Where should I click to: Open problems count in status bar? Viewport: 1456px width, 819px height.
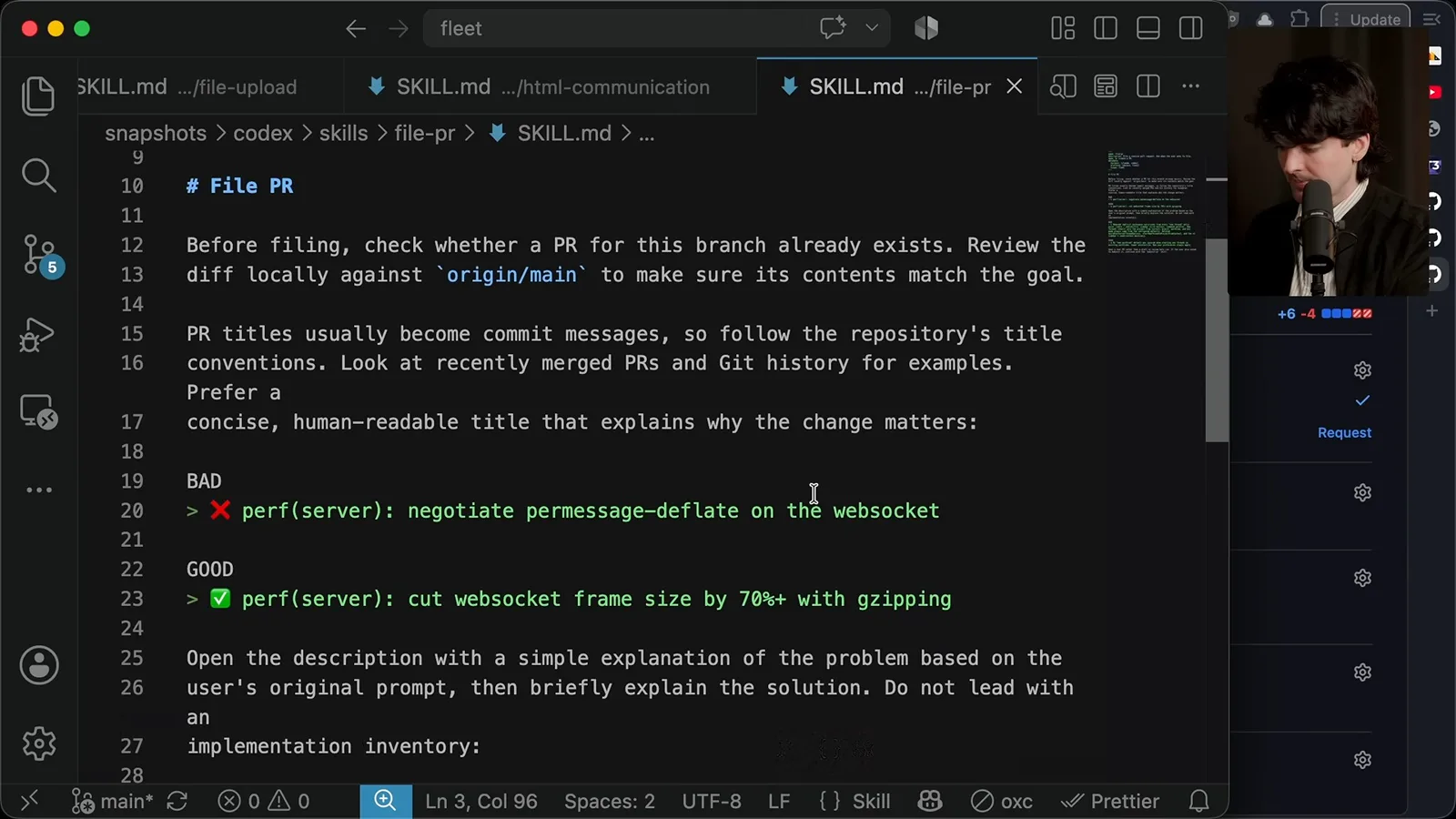pos(264,801)
